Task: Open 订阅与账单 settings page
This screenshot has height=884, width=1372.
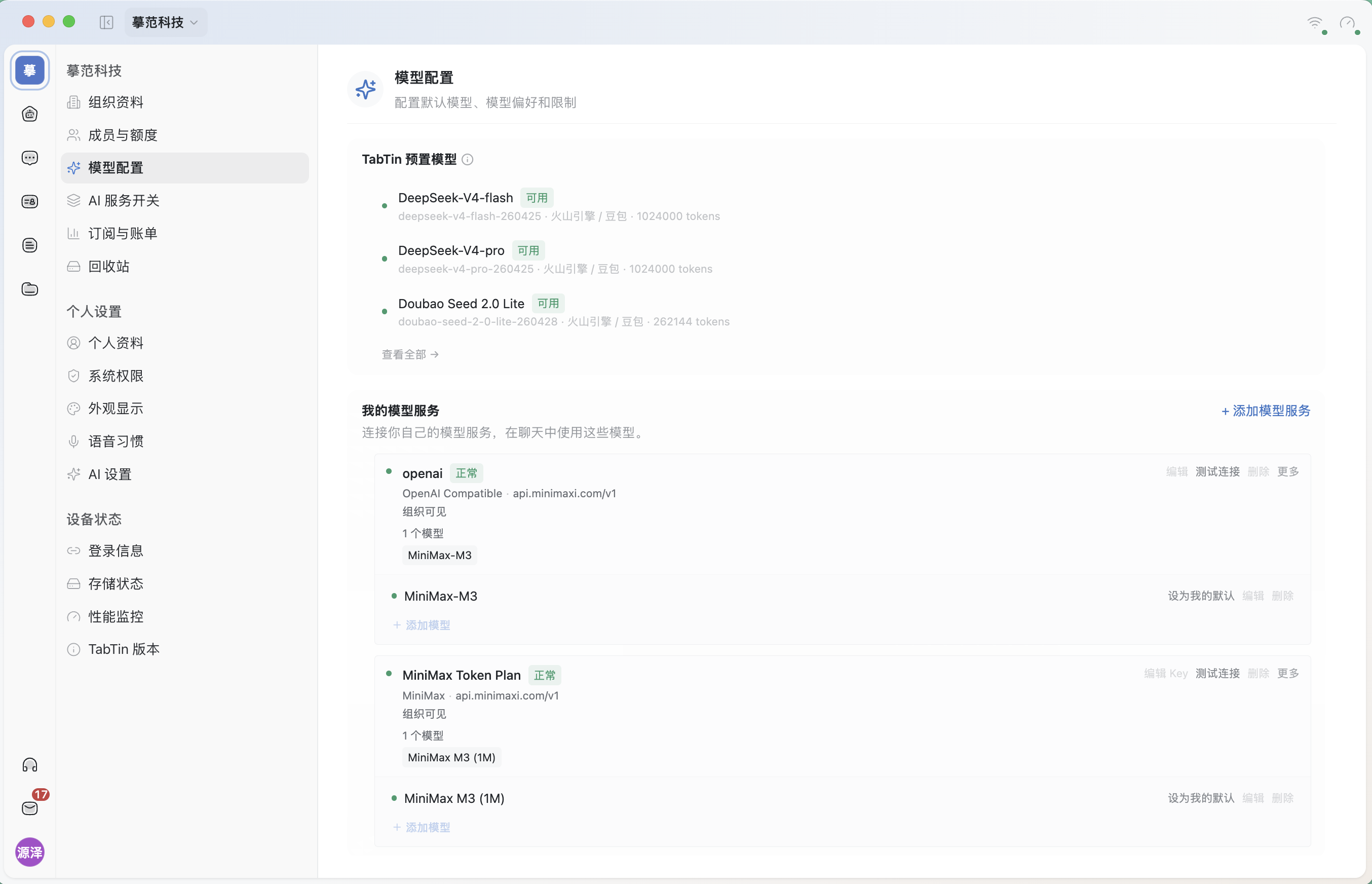Action: (x=185, y=233)
